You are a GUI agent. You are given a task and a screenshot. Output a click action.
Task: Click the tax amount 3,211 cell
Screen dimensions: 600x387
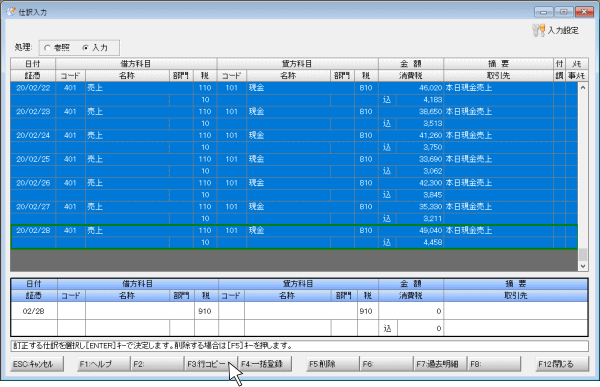click(420, 218)
